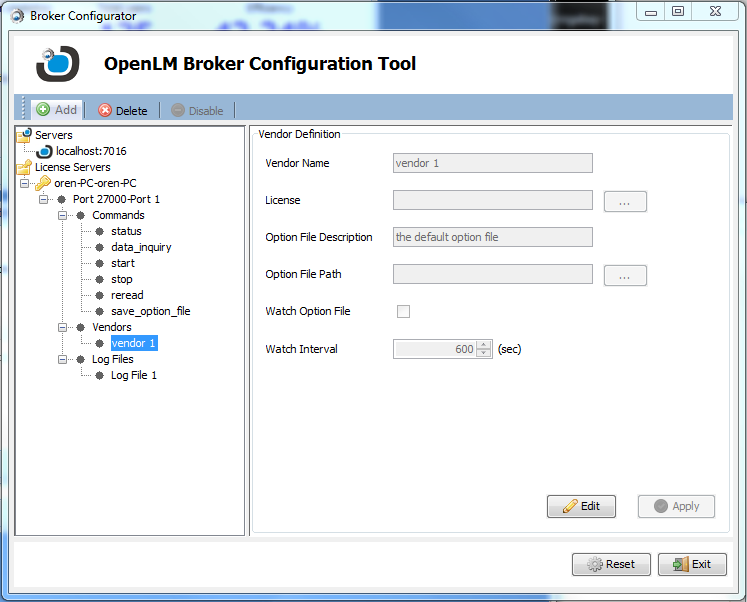747x602 pixels.
Task: Collapse the Vendors node
Action: pyautogui.click(x=62, y=327)
